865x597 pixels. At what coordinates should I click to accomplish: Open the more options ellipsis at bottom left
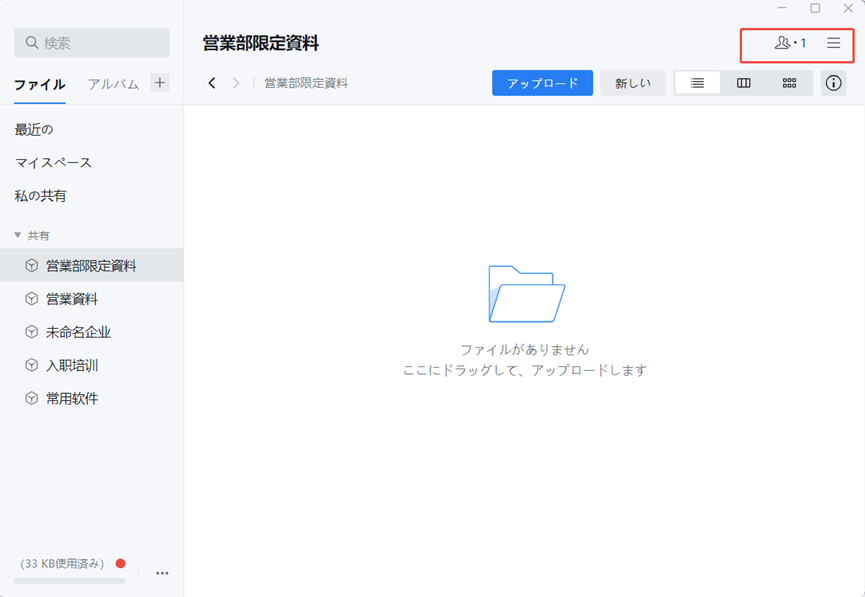[x=162, y=572]
